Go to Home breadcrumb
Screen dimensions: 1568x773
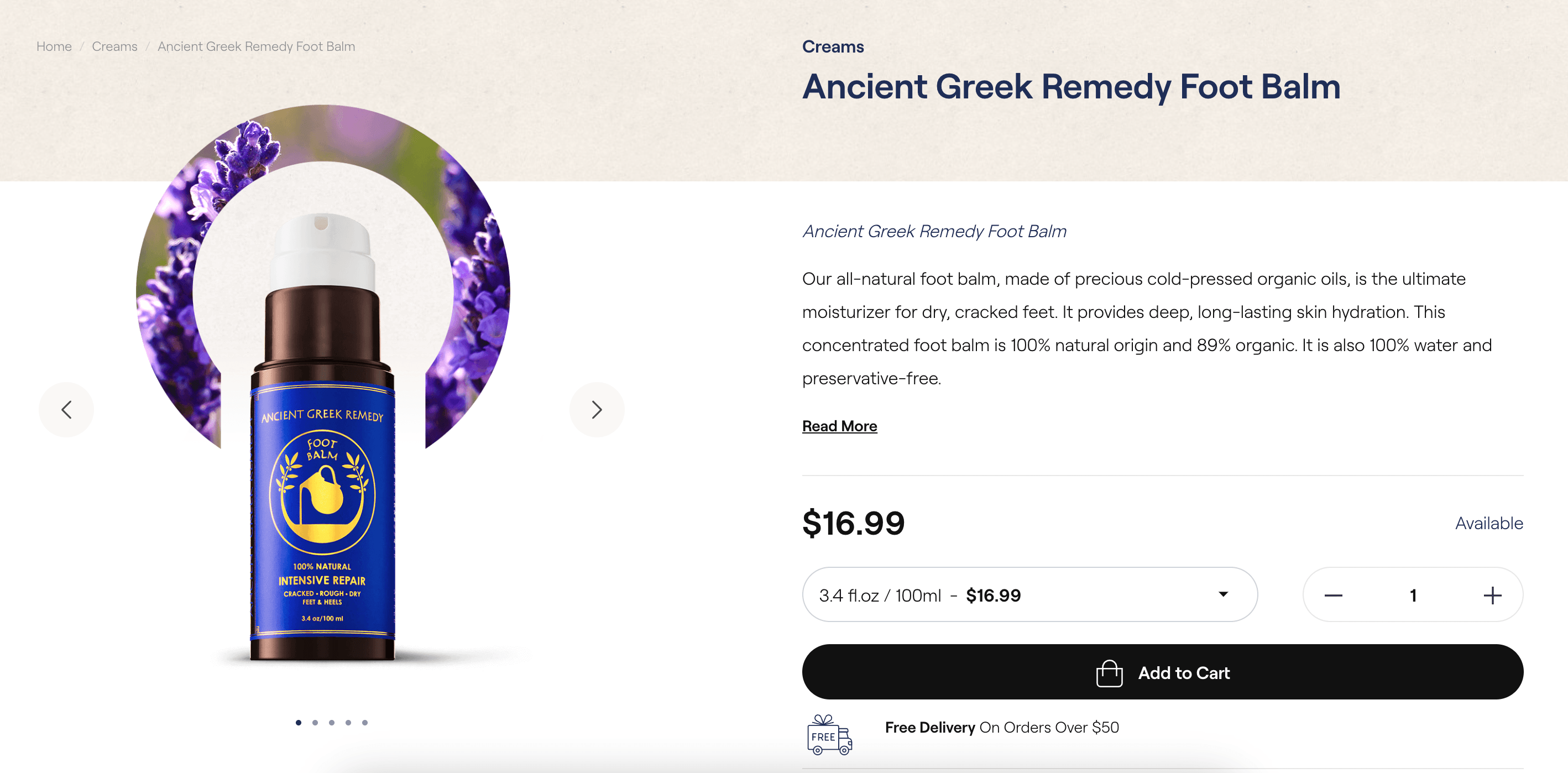pyautogui.click(x=54, y=46)
